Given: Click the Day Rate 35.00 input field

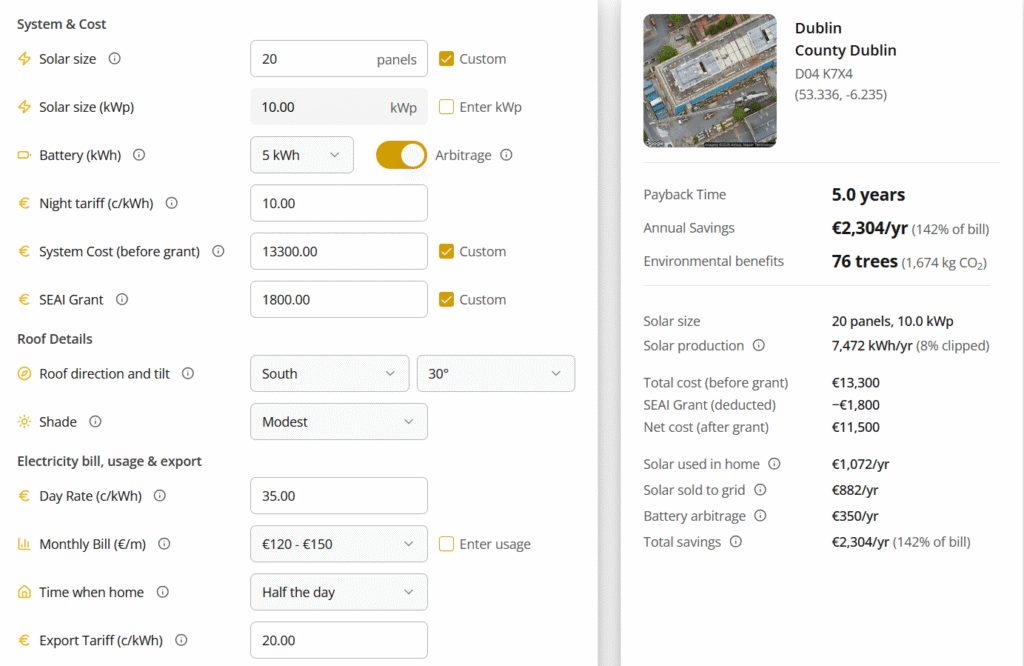Looking at the screenshot, I should 338,496.
